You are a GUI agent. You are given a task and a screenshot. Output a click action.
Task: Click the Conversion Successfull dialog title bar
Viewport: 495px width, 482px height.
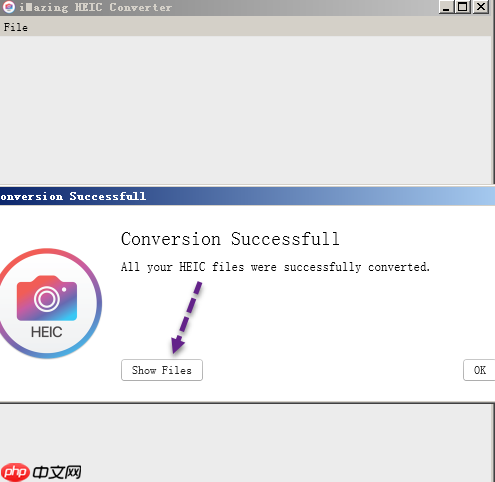point(247,196)
